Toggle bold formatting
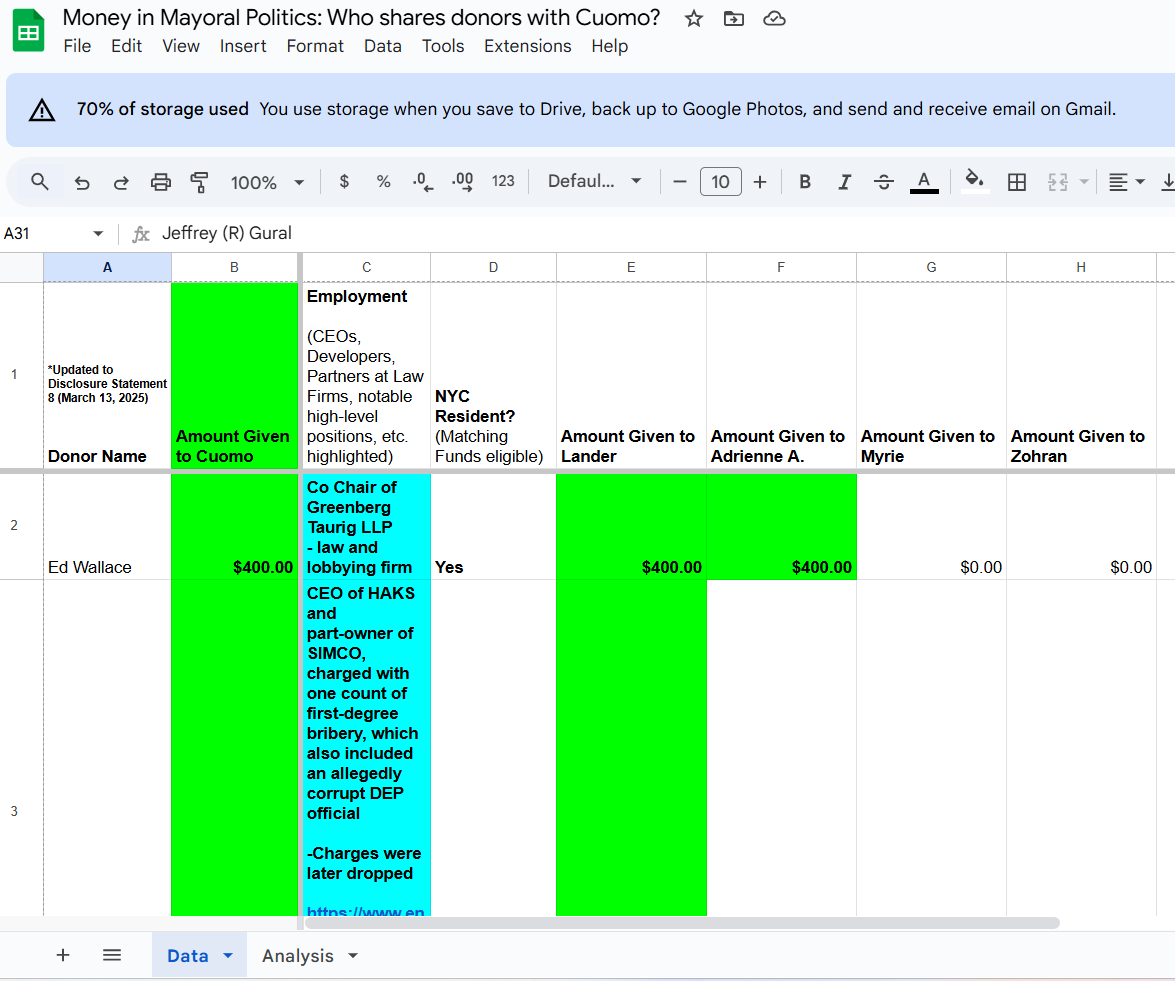This screenshot has width=1175, height=981. tap(805, 181)
